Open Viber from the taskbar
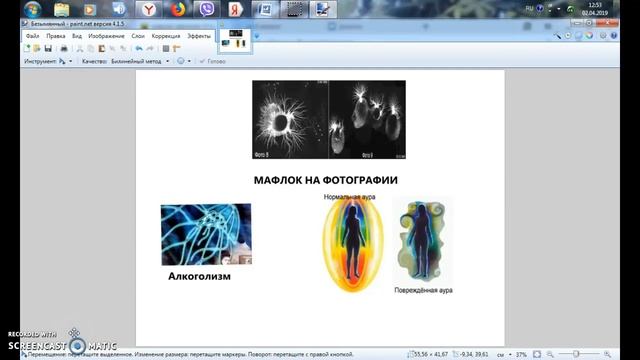Viewport: 640px width, 360px height. (x=207, y=9)
